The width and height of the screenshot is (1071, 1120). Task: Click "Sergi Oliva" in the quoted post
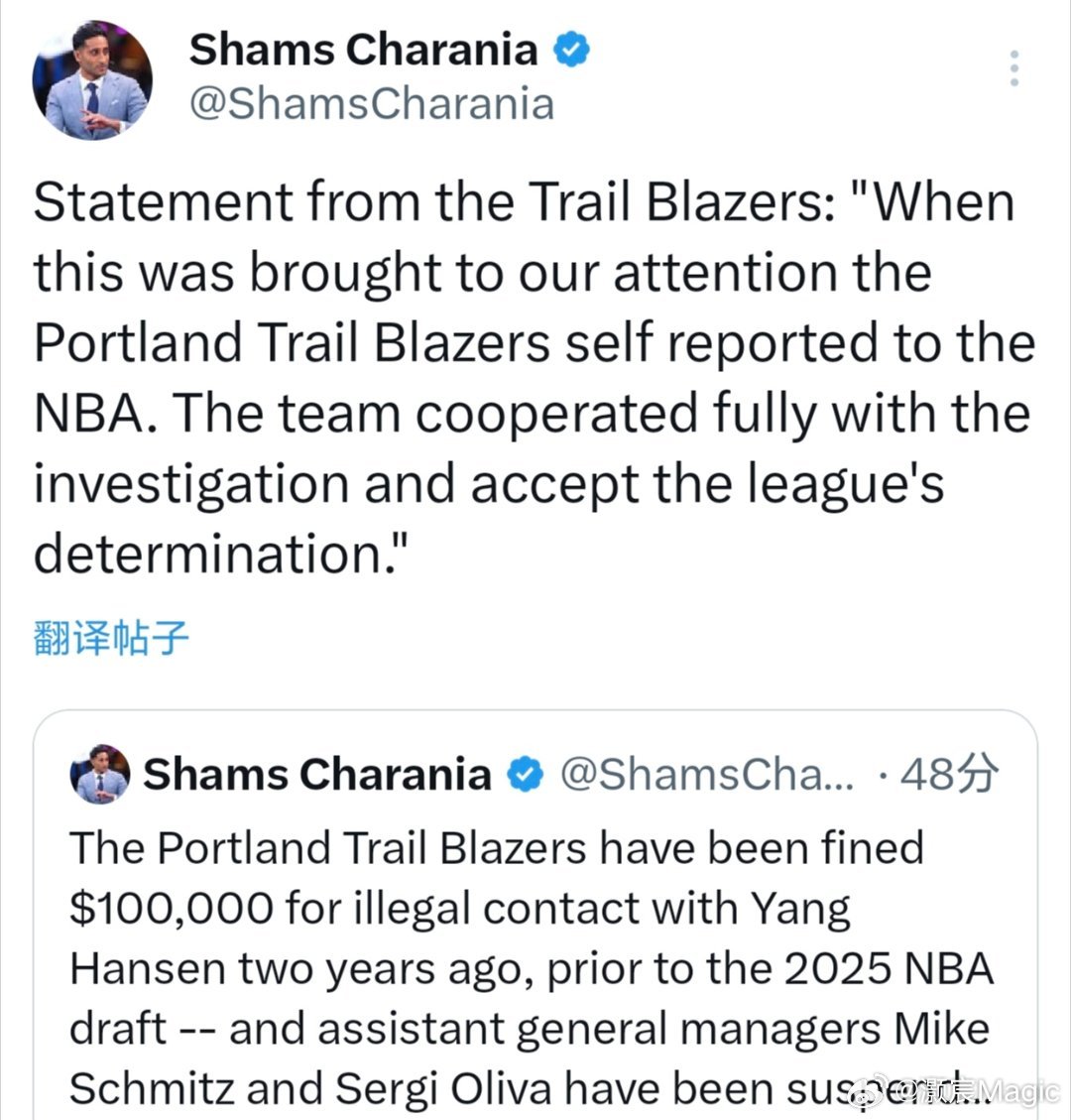point(443,1088)
